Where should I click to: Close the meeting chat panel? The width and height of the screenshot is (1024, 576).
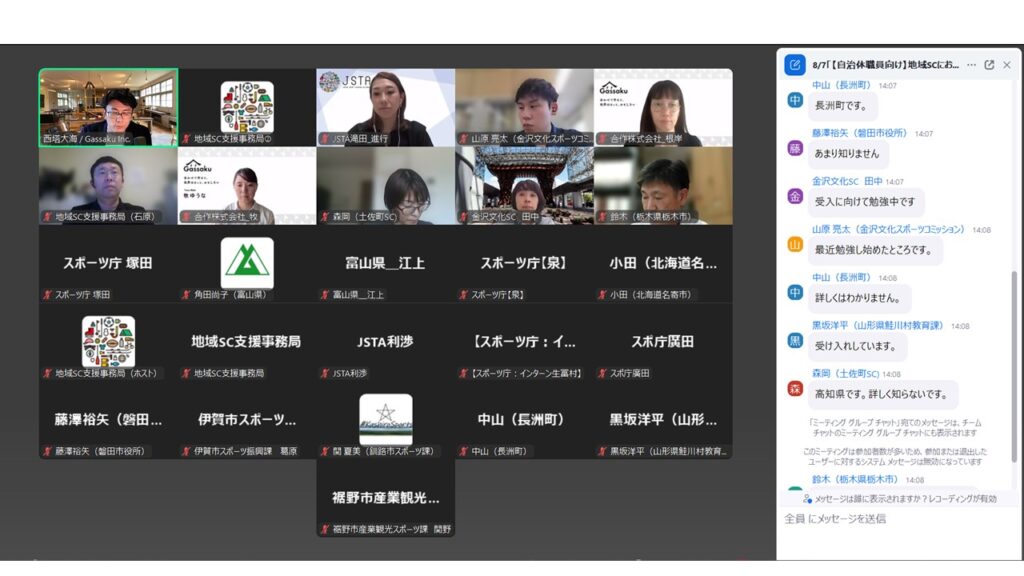pyautogui.click(x=1007, y=65)
